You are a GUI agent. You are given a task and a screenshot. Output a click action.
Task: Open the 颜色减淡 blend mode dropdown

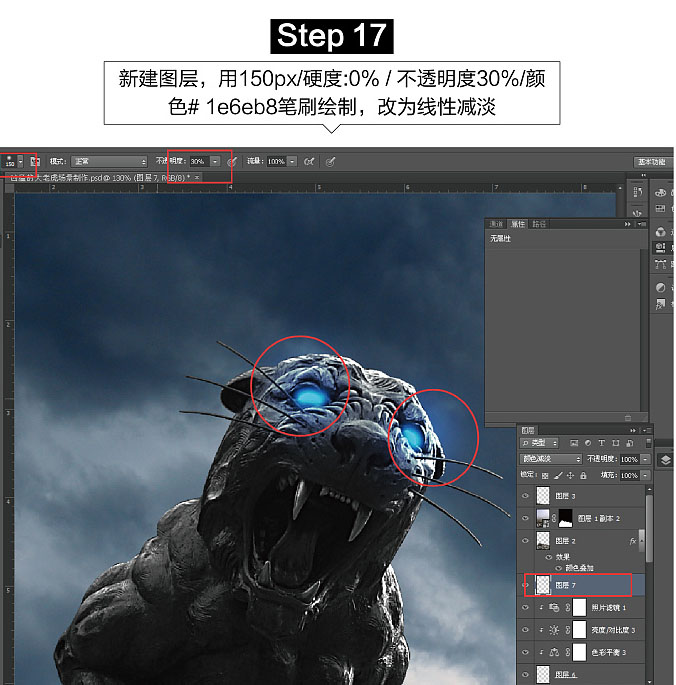(x=551, y=459)
